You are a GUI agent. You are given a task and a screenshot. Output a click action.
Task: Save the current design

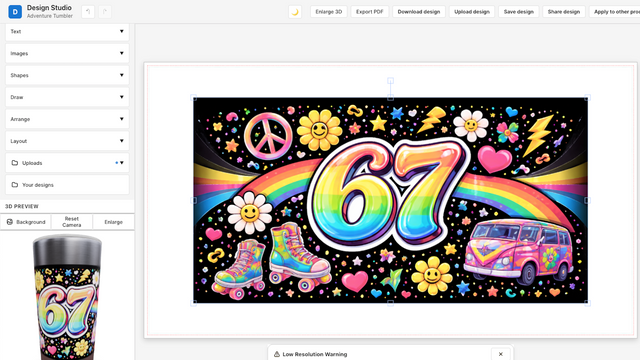tap(518, 12)
